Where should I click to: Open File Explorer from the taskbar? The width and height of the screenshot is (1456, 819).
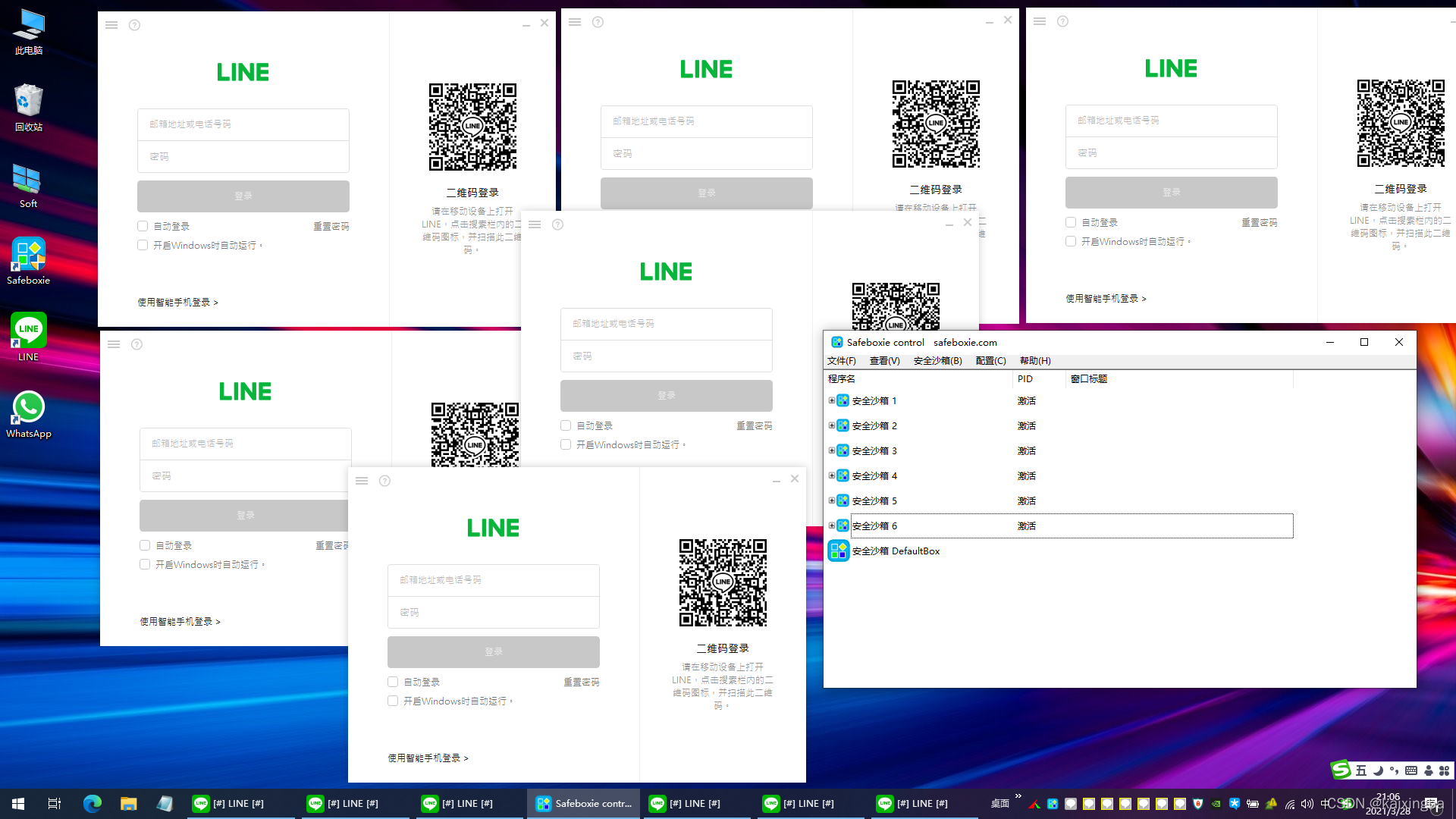click(x=128, y=804)
